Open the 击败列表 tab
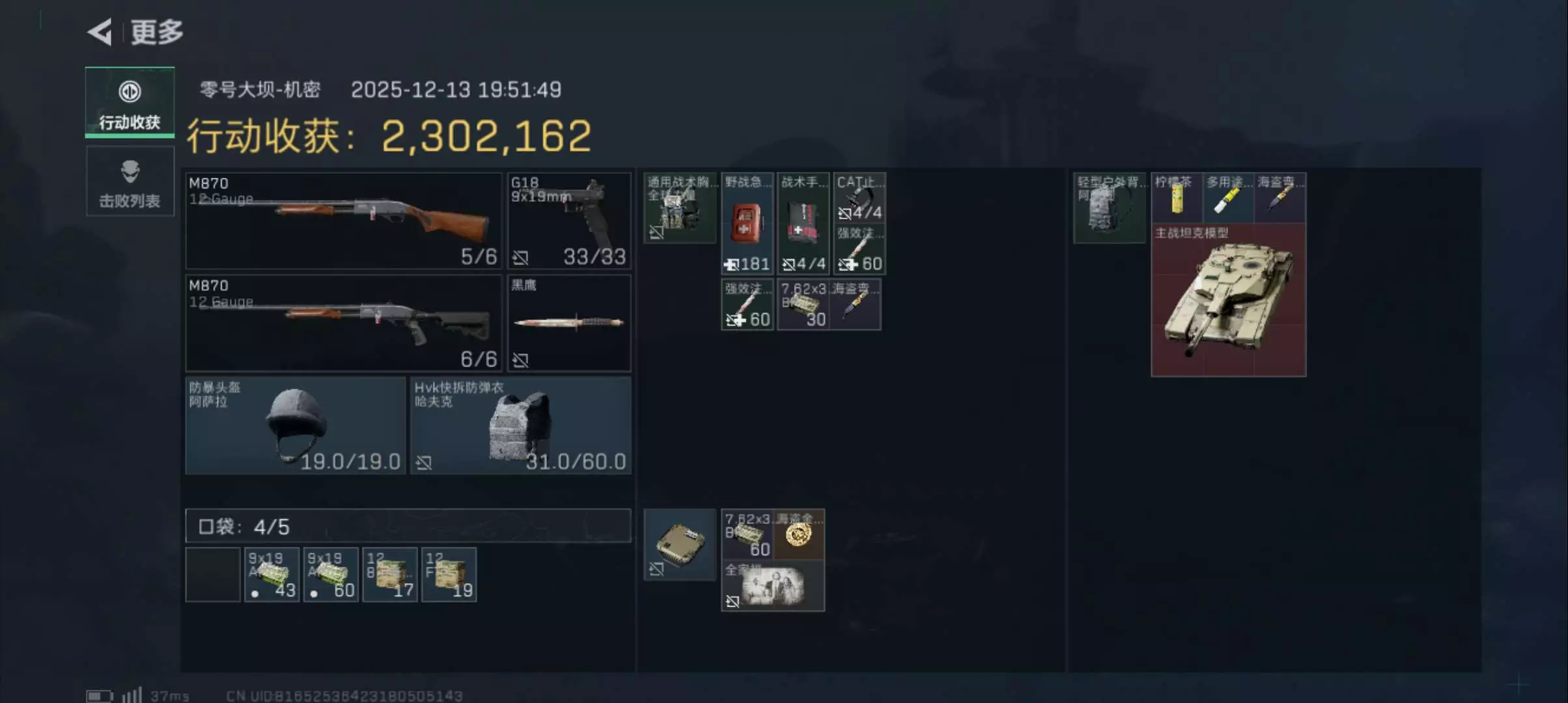Screen dimensions: 1568x703 pos(130,182)
